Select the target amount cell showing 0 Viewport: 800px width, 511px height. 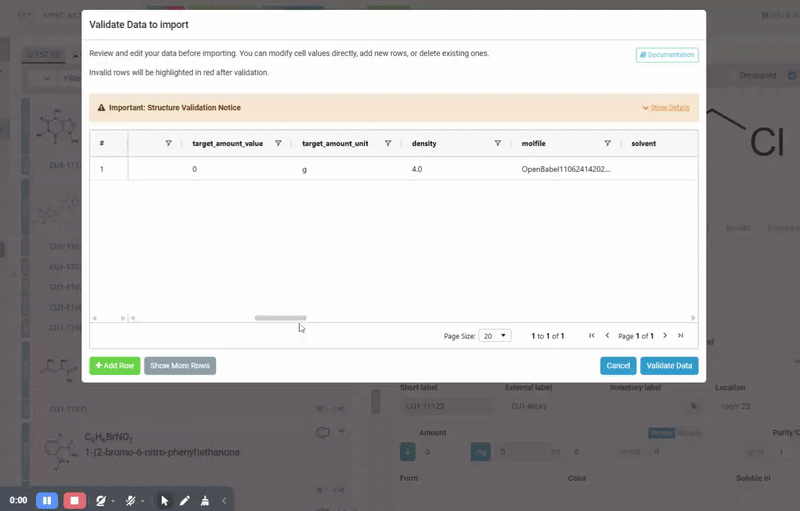tap(237, 169)
